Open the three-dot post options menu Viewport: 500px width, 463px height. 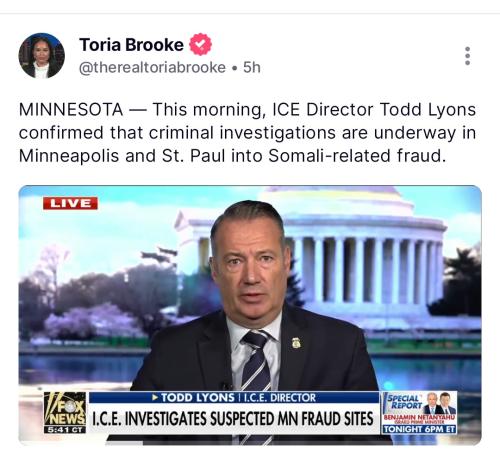click(x=467, y=56)
